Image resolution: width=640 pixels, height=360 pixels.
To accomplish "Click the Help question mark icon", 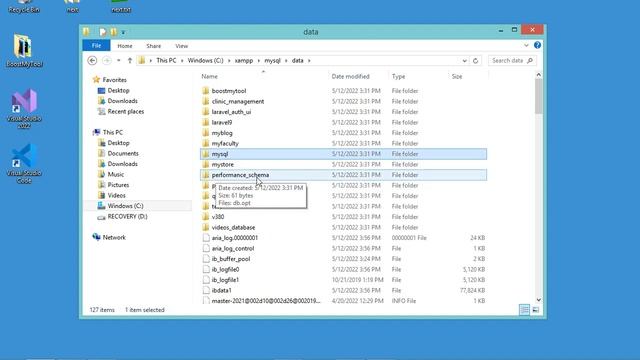I will tap(537, 45).
